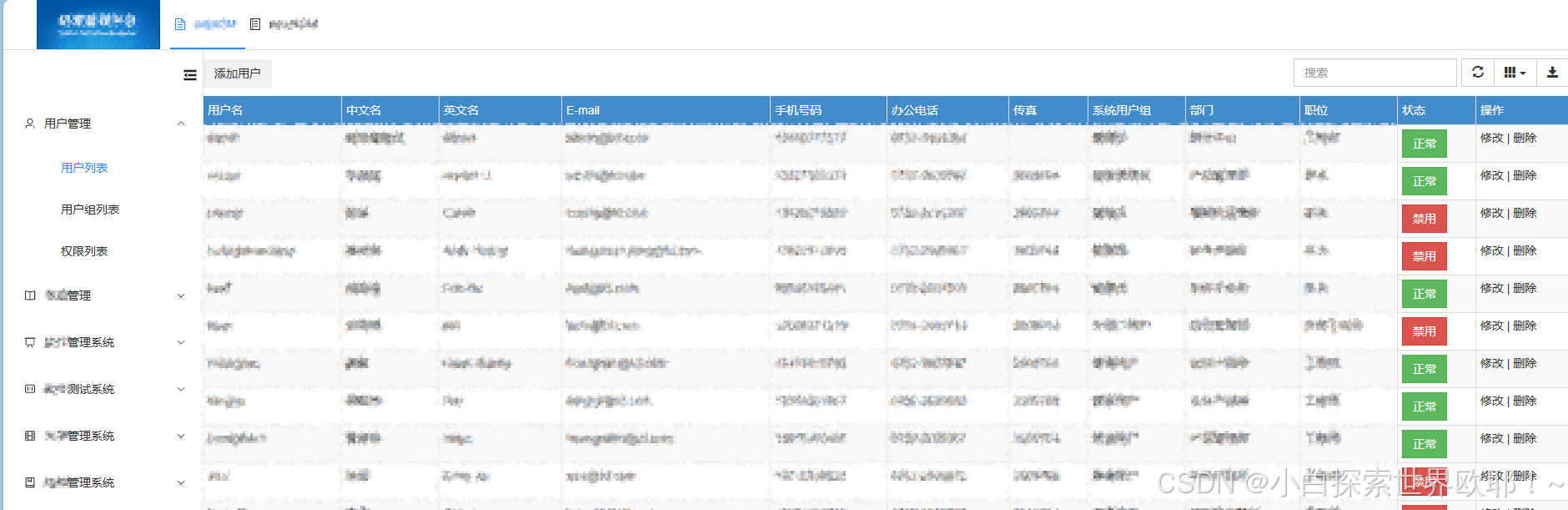Click 修改 link in the sixth row

1491,326
